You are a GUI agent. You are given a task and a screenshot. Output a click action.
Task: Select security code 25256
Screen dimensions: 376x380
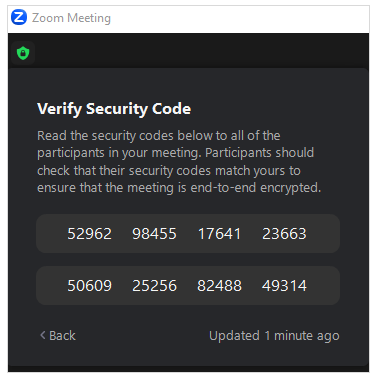click(154, 286)
